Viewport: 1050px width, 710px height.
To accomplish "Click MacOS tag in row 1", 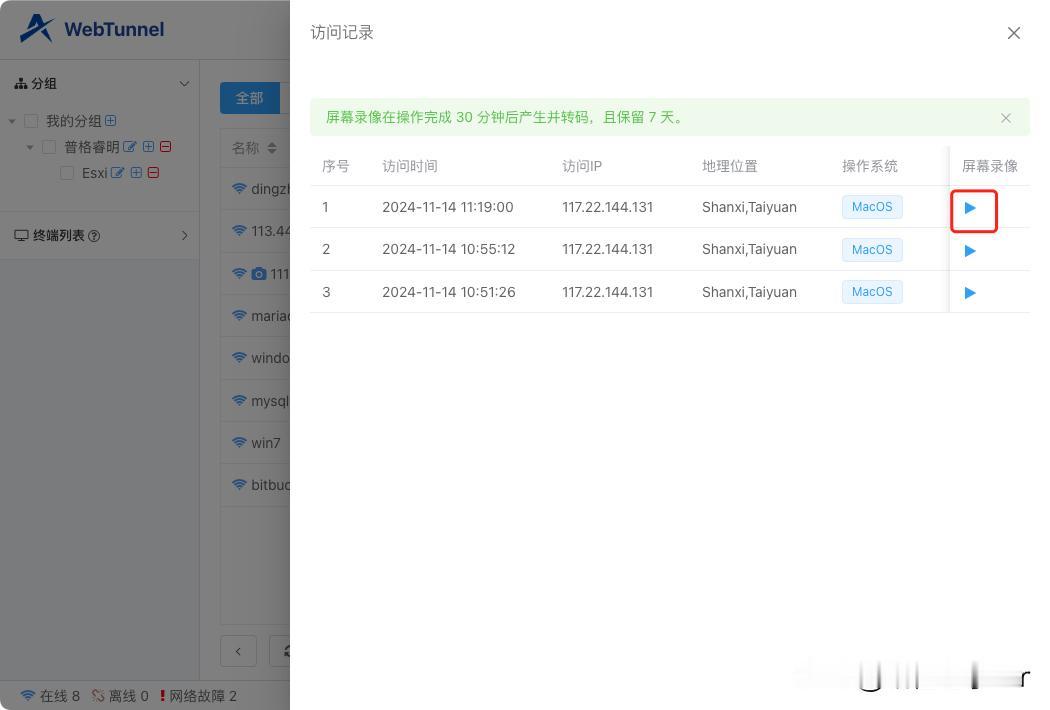I will 872,207.
